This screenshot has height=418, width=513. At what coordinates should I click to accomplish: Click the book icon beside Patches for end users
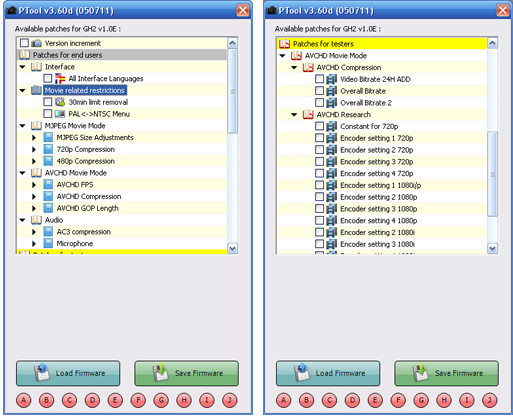click(24, 55)
